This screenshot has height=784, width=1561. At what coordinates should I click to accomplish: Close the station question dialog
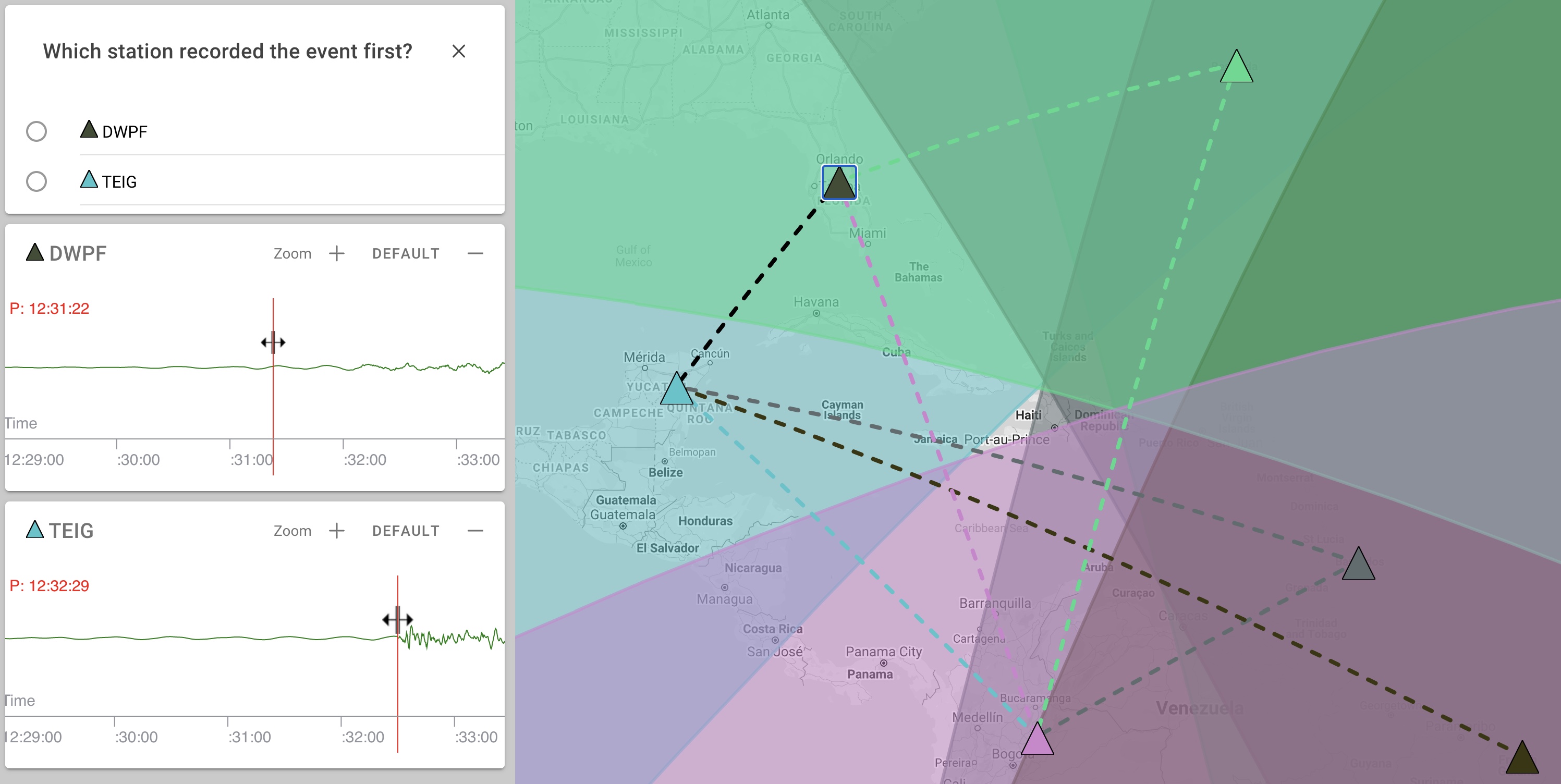[459, 52]
